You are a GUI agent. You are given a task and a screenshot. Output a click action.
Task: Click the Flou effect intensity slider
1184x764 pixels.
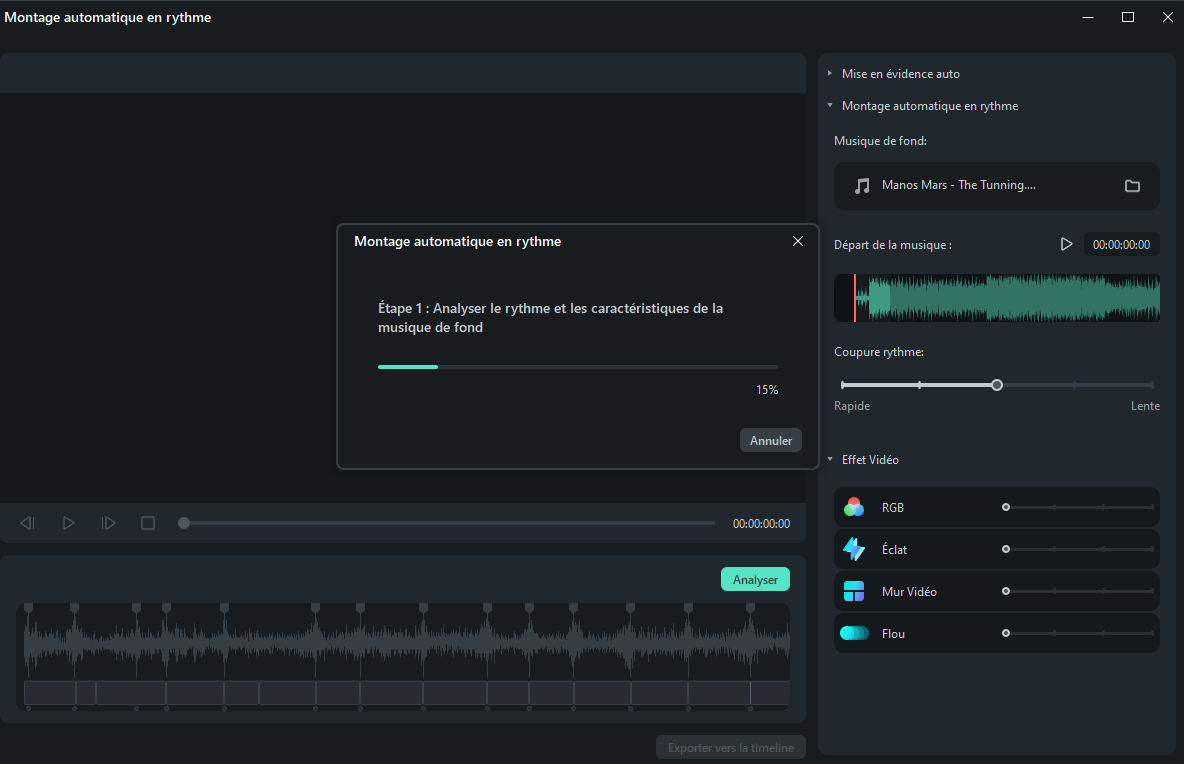click(x=1078, y=633)
